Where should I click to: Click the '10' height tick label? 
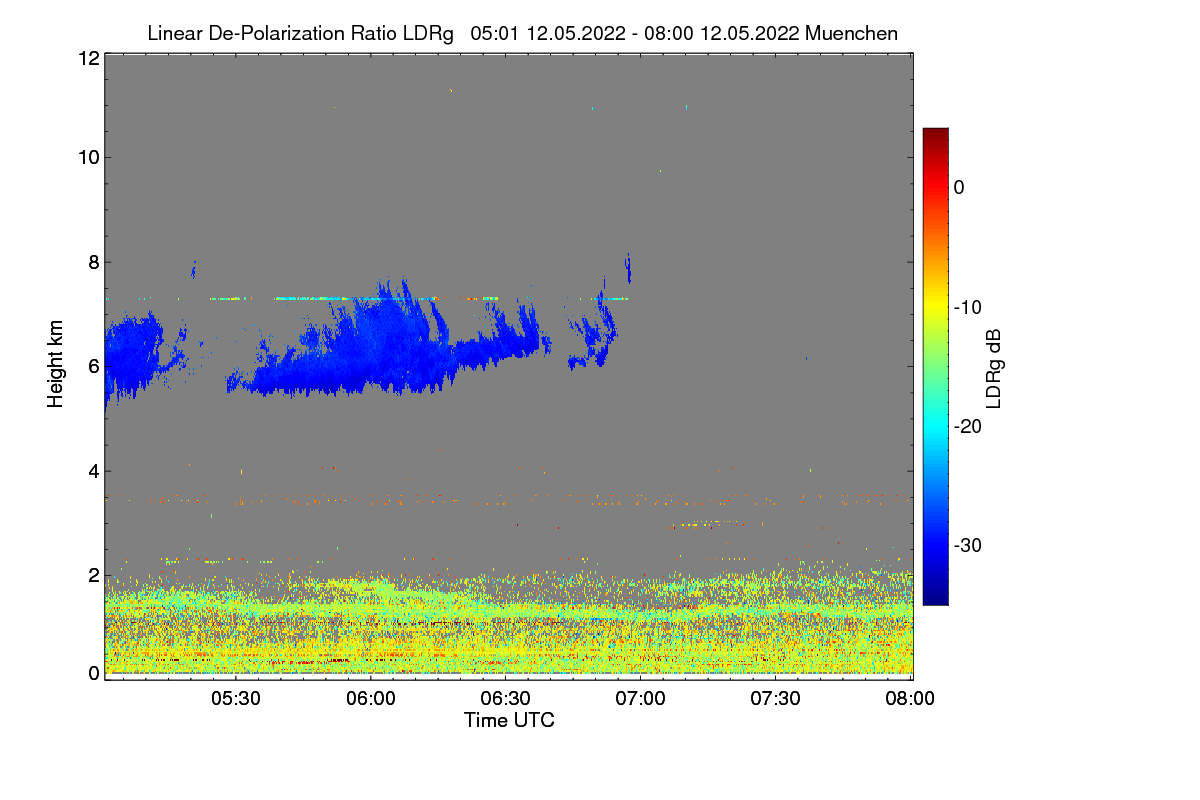[x=88, y=157]
